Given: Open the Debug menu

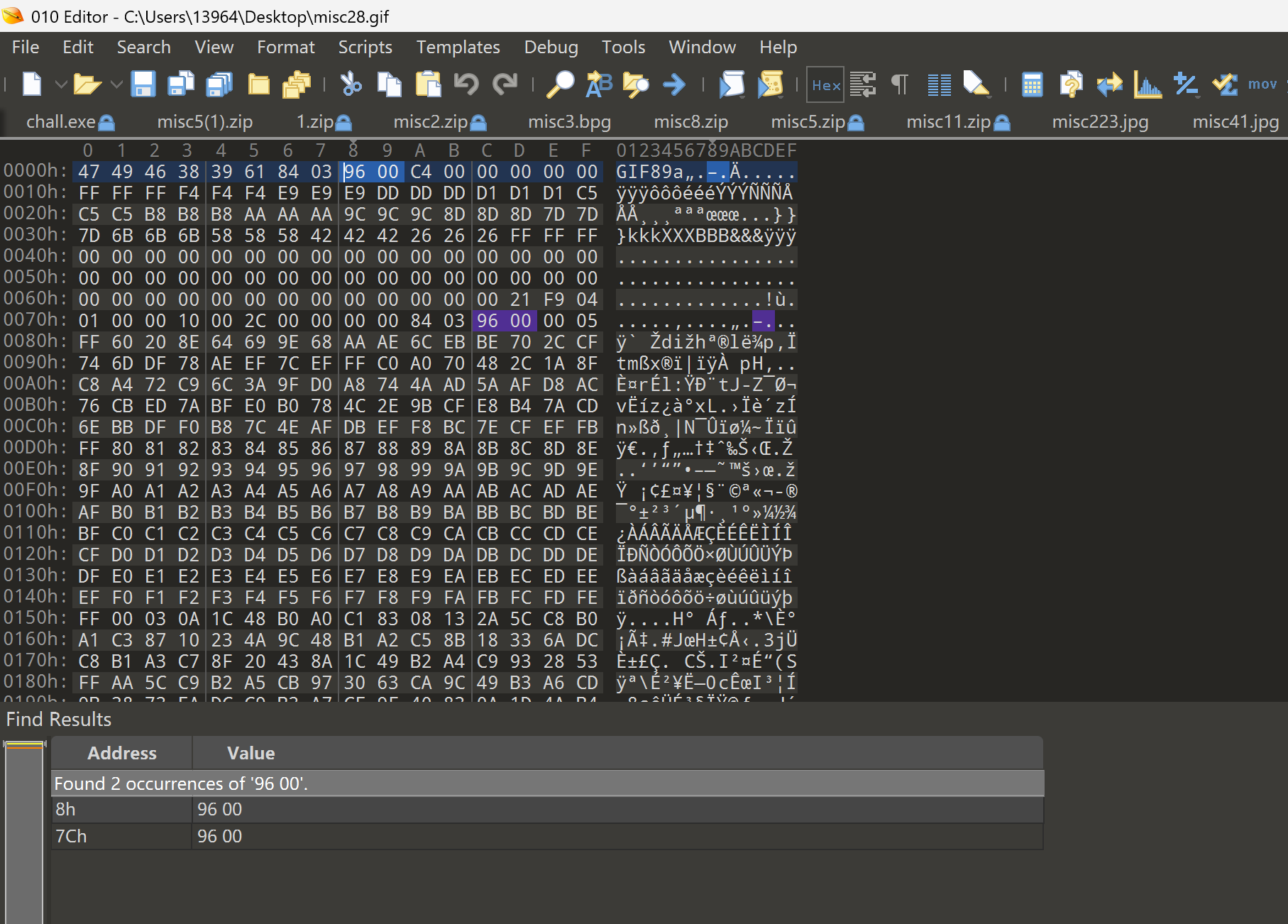Looking at the screenshot, I should (551, 48).
